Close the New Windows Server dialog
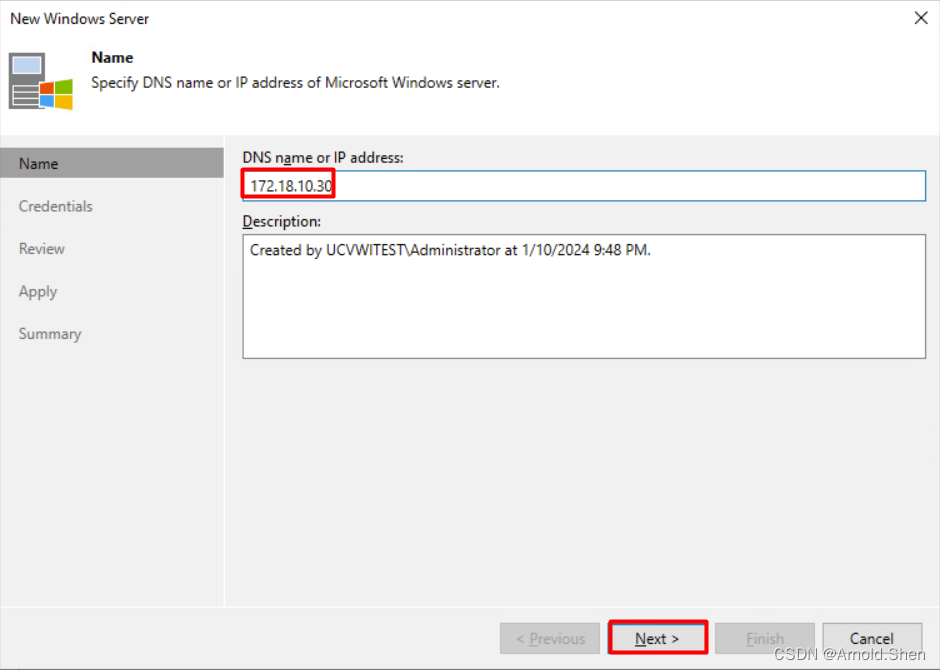This screenshot has width=940, height=670. (921, 18)
